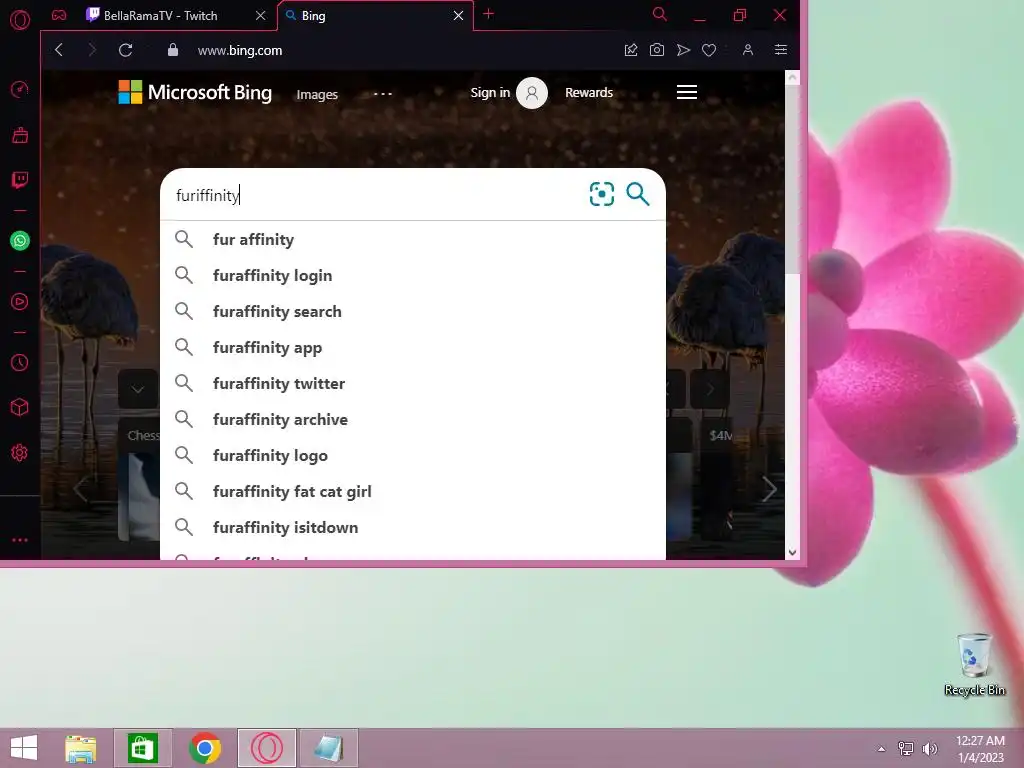Launch Google Chrome from taskbar
The width and height of the screenshot is (1024, 768).
tap(205, 748)
